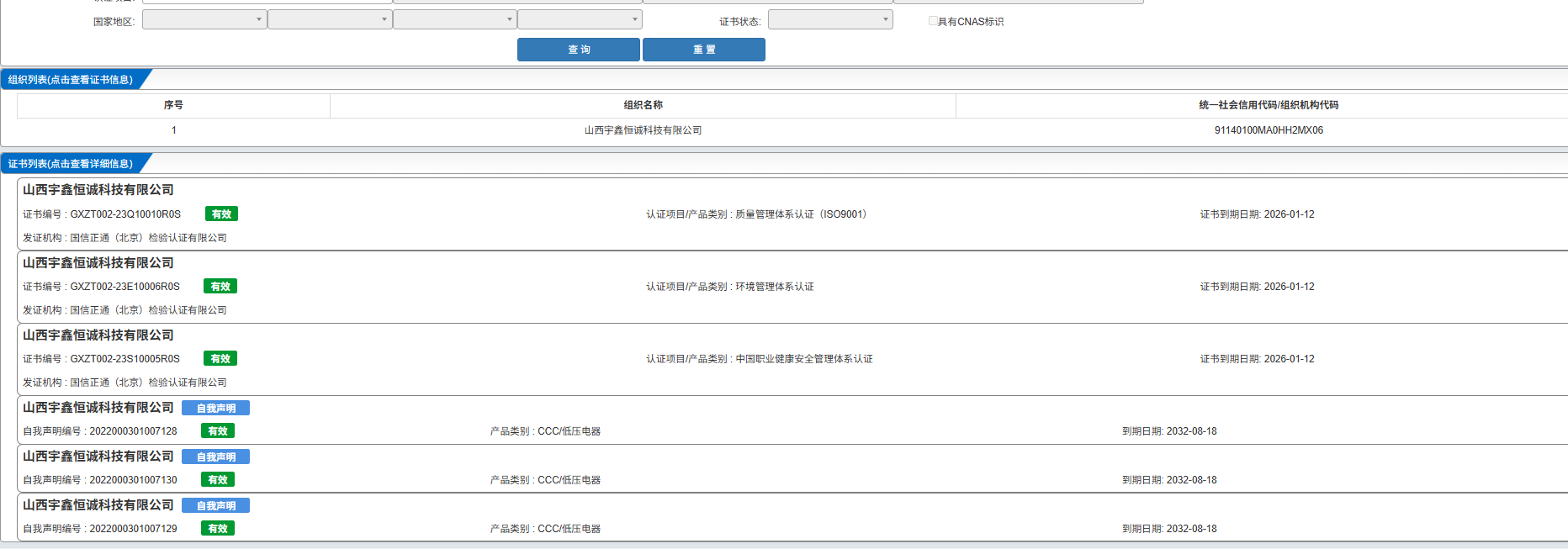
Task: Select the 证书列表 section tab
Action: (x=71, y=164)
